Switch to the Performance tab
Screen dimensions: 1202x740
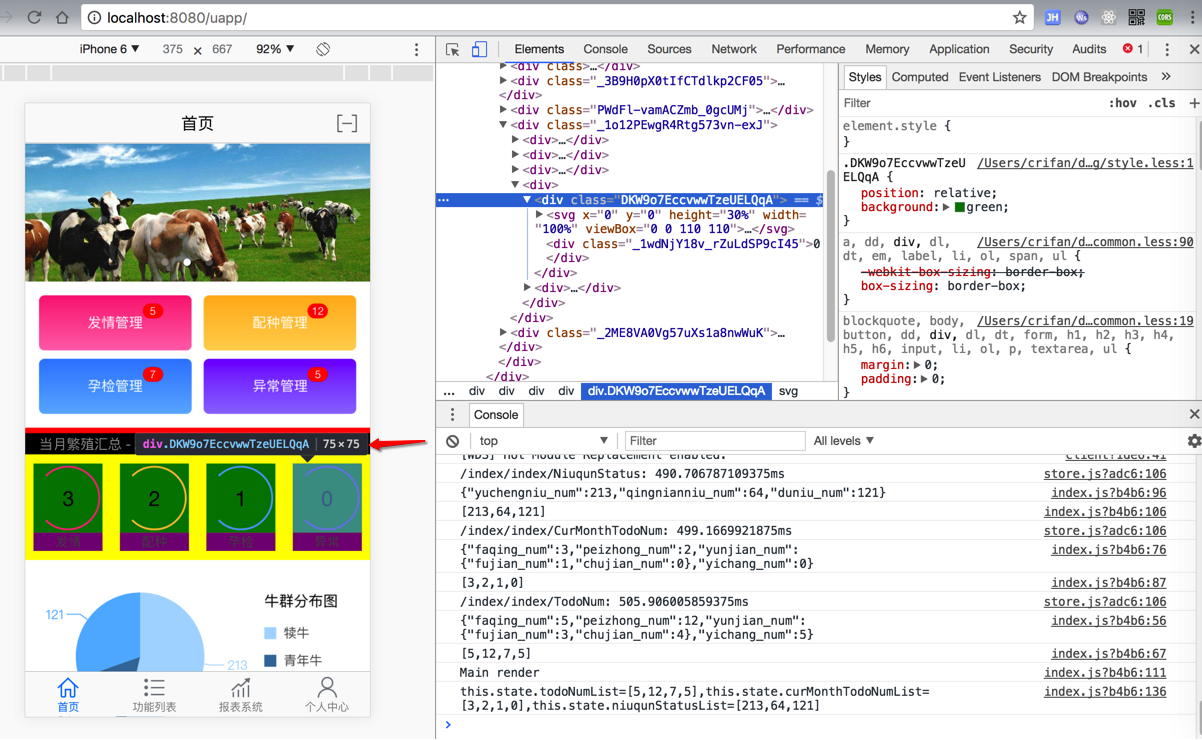[810, 49]
